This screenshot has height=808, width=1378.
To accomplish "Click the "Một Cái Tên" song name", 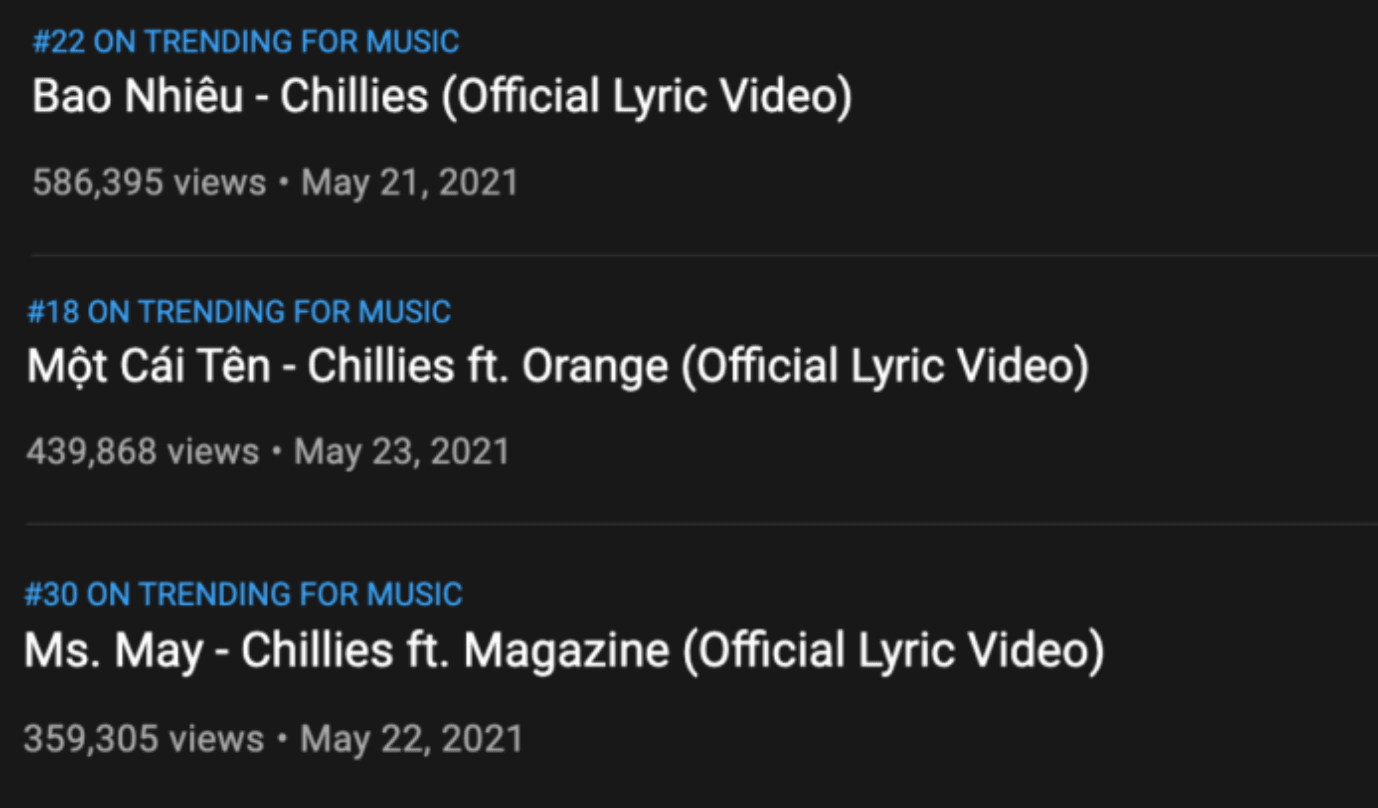I will coord(148,367).
